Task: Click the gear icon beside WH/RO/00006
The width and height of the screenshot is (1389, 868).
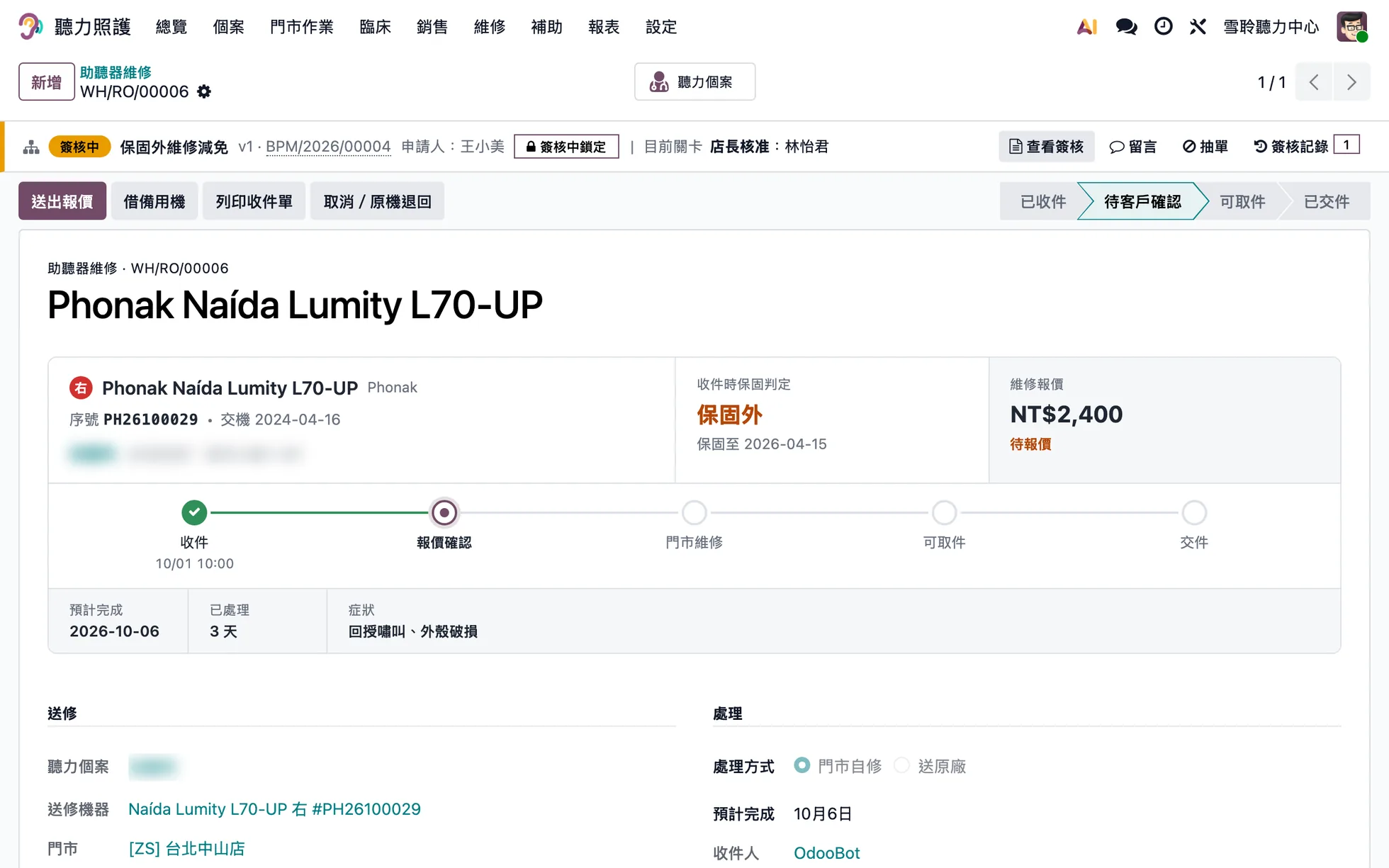Action: (204, 91)
